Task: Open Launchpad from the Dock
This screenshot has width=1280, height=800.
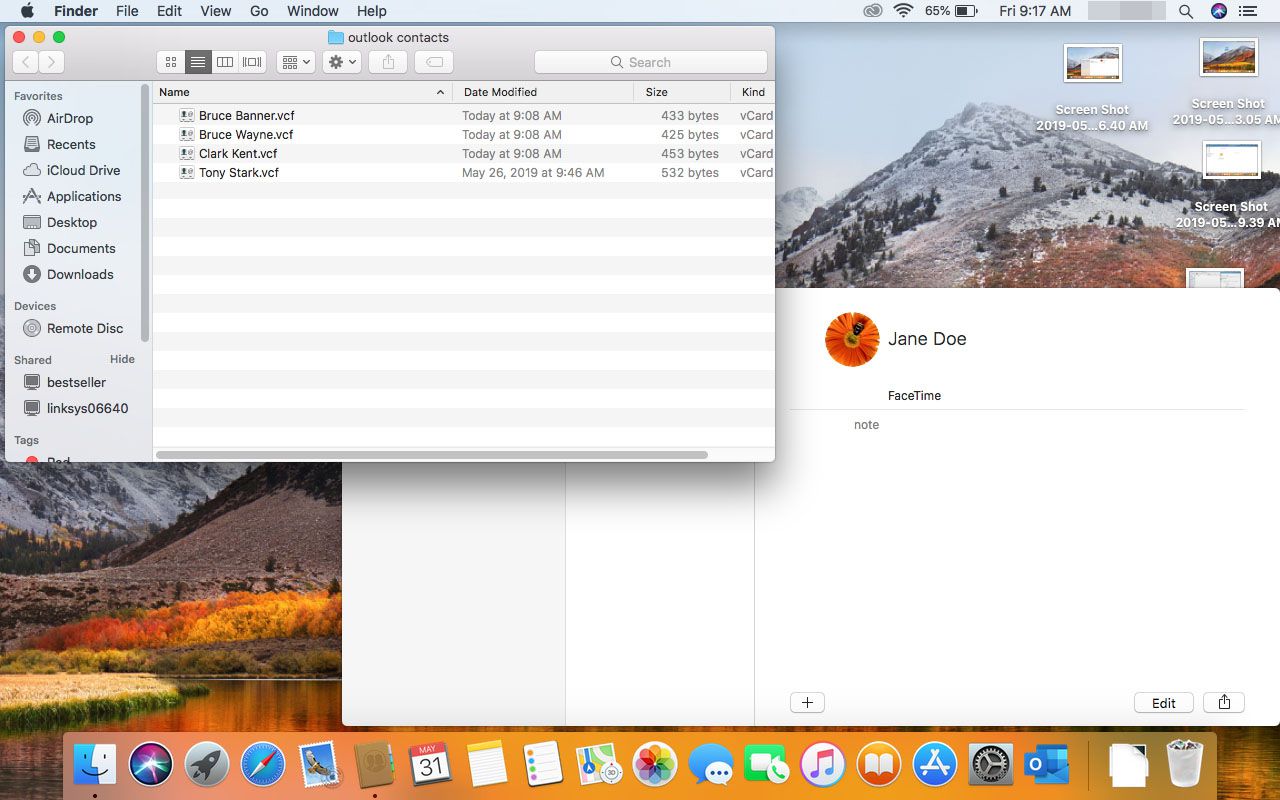Action: (207, 766)
